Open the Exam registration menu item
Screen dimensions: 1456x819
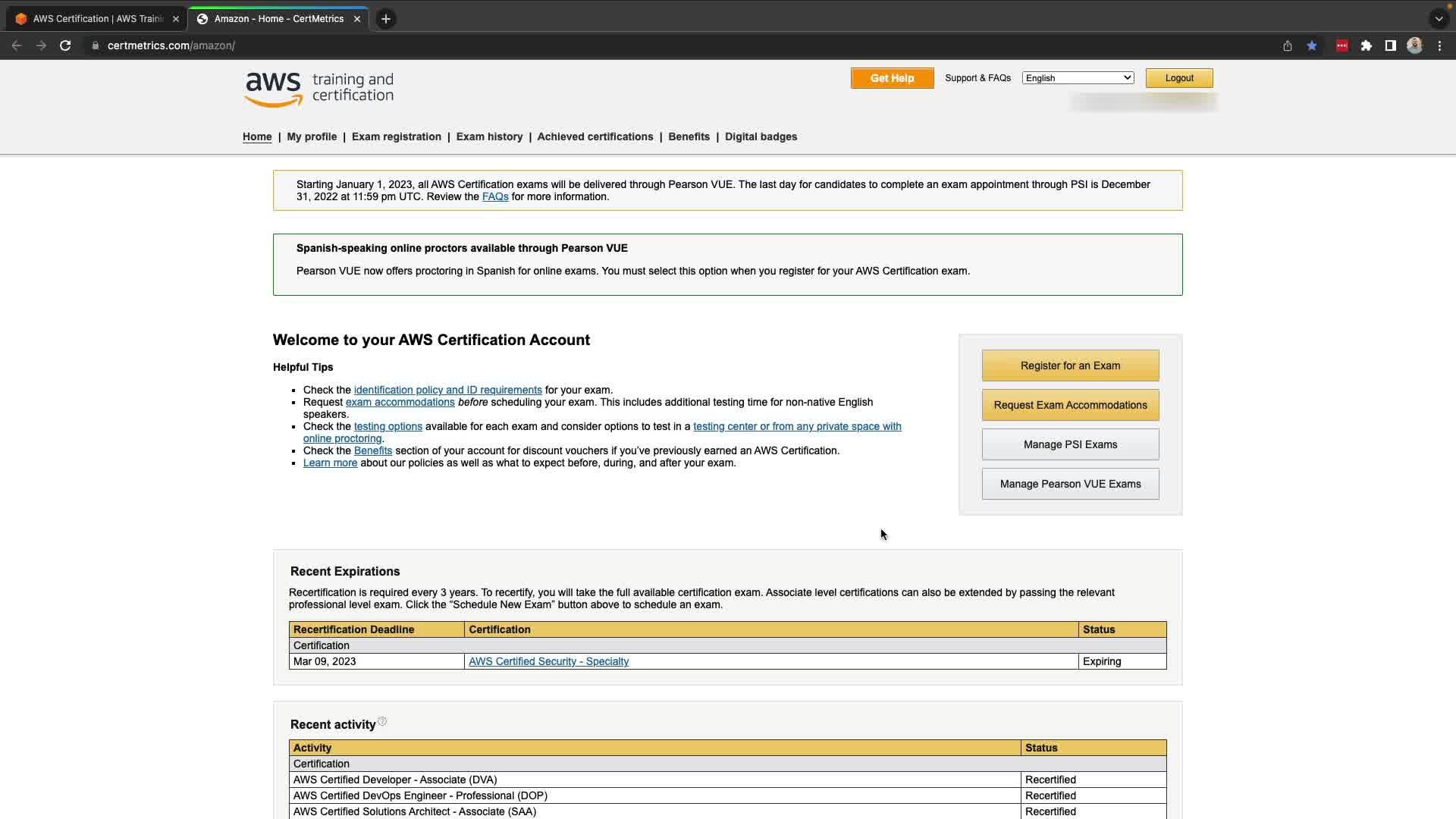pyautogui.click(x=396, y=136)
